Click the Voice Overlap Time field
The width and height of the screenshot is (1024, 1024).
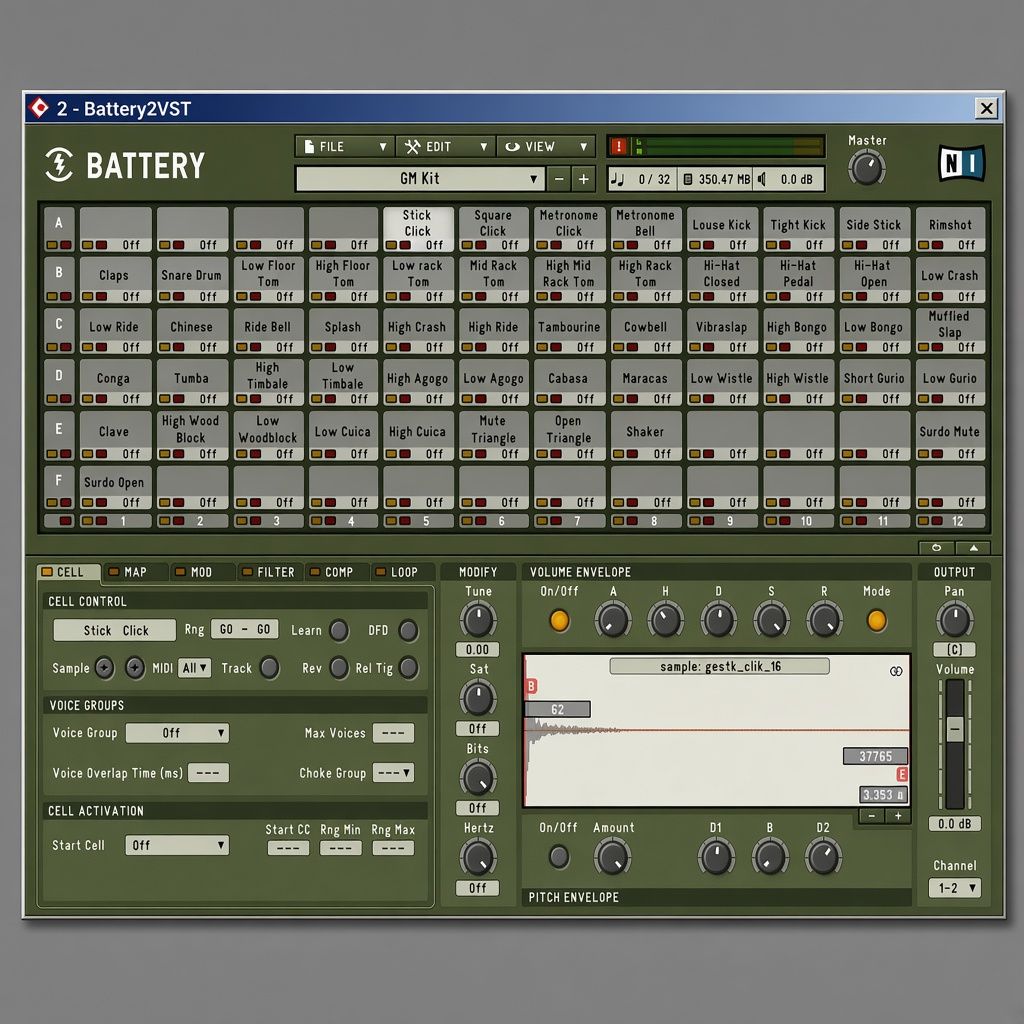208,773
